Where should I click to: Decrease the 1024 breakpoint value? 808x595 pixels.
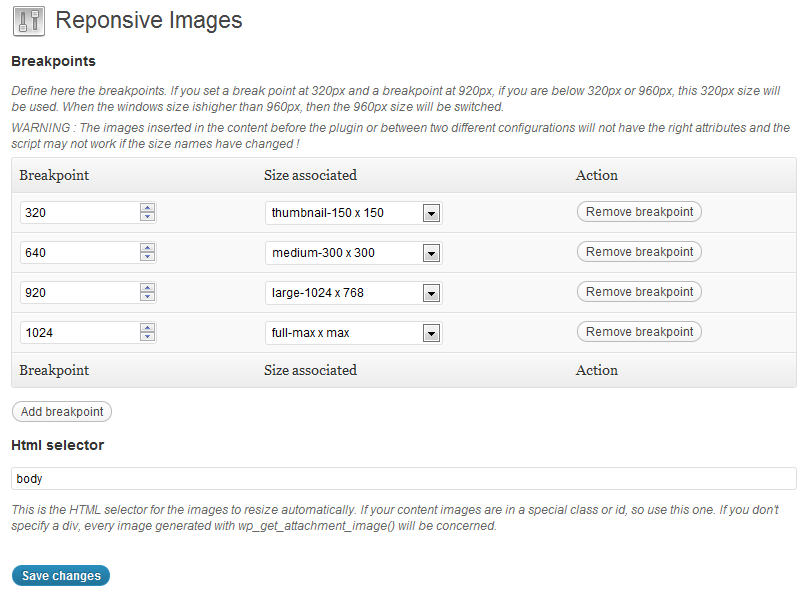[x=147, y=337]
